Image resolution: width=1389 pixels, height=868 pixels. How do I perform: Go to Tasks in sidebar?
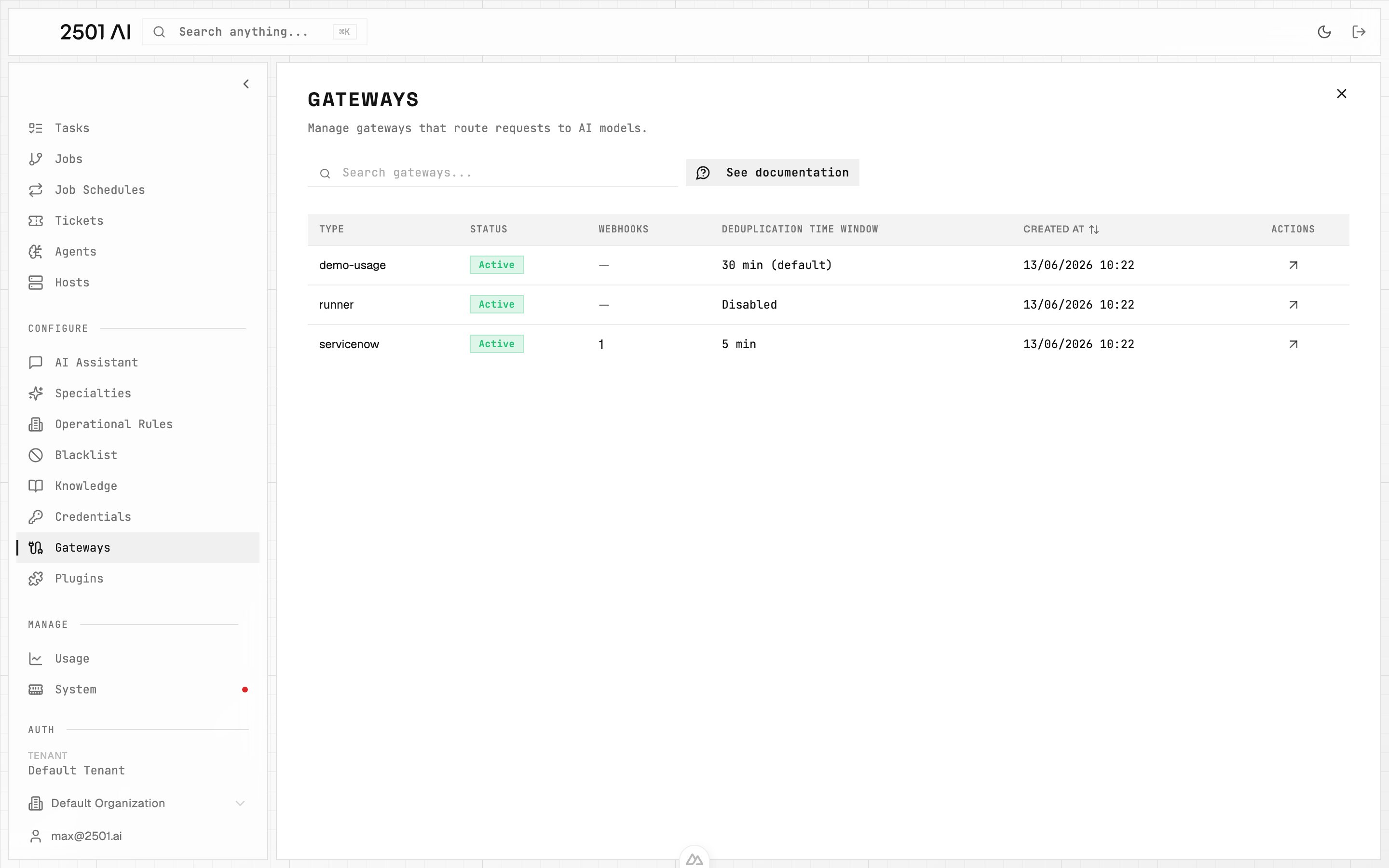point(138,128)
